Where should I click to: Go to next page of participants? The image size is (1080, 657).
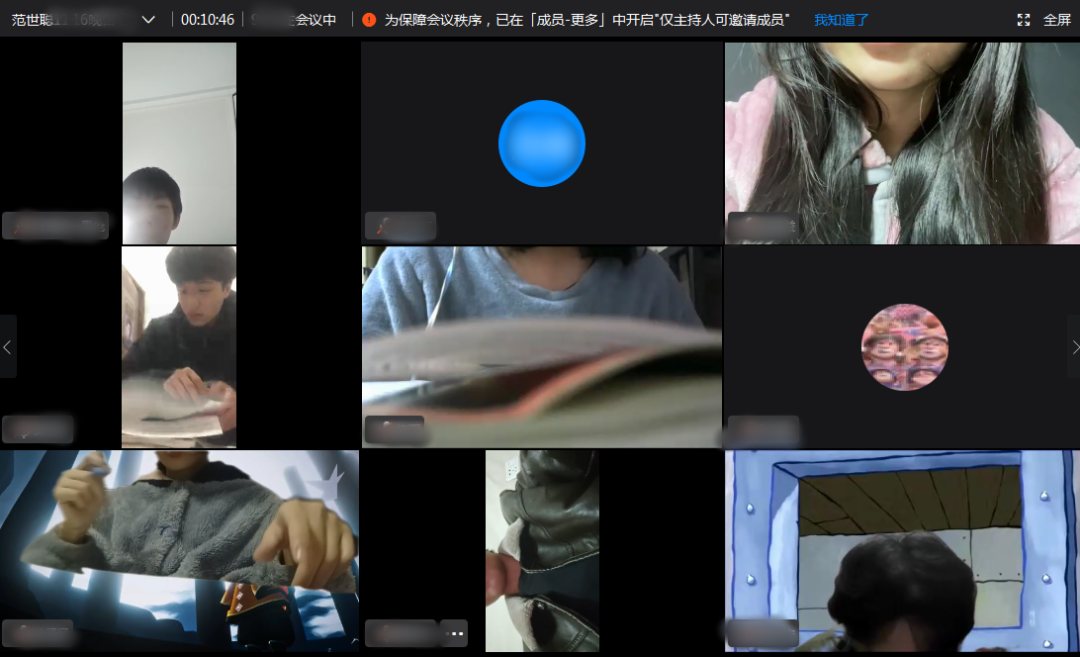pyautogui.click(x=1074, y=347)
